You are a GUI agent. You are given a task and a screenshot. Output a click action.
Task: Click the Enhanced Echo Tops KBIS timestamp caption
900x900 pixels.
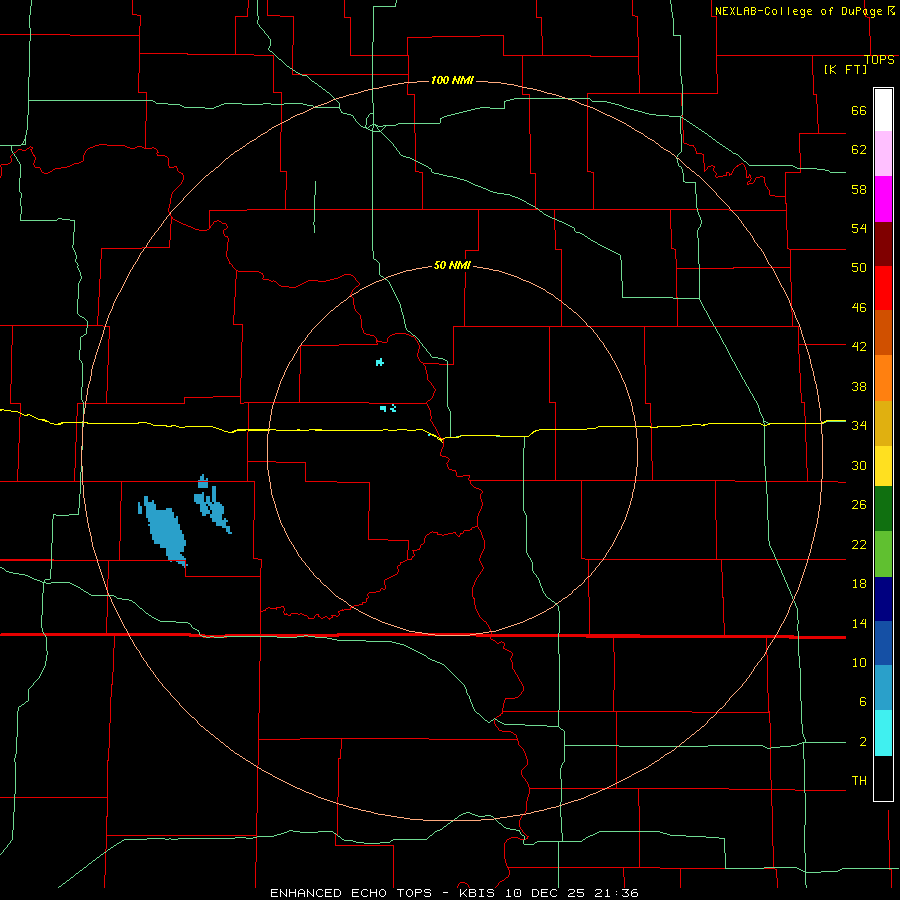click(x=454, y=893)
